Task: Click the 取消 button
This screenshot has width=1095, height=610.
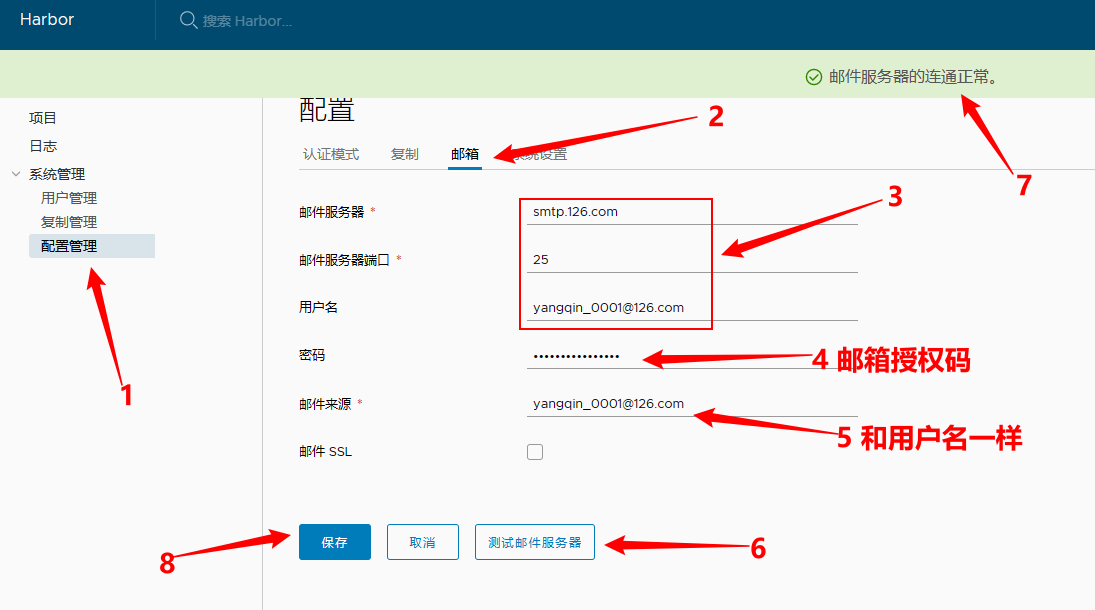Action: tap(422, 542)
